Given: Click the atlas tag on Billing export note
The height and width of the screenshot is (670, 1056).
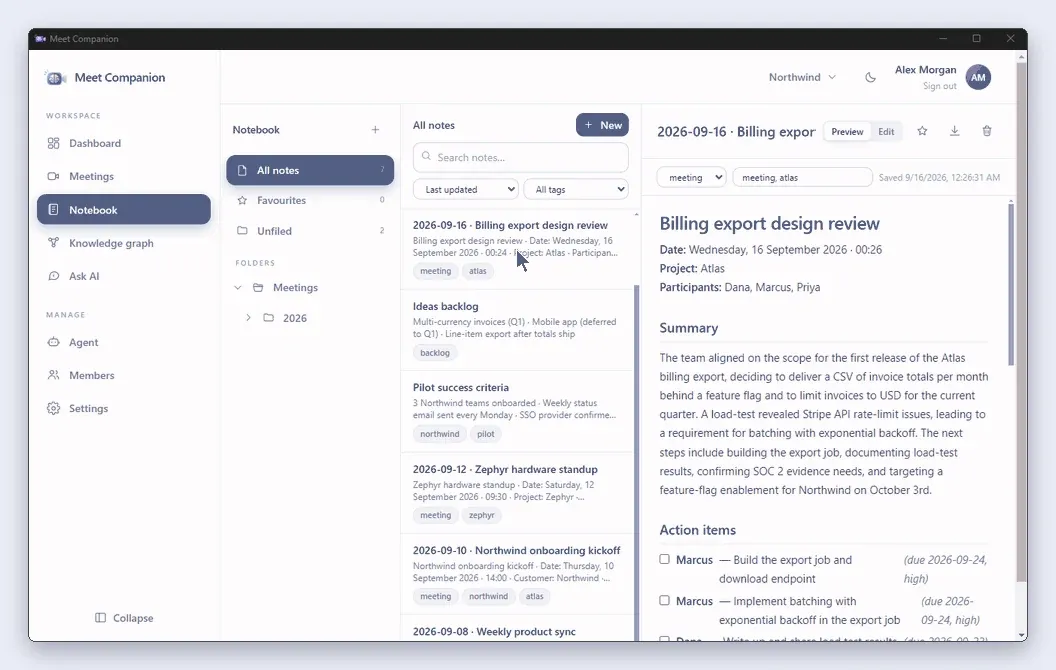Looking at the screenshot, I should tap(477, 271).
